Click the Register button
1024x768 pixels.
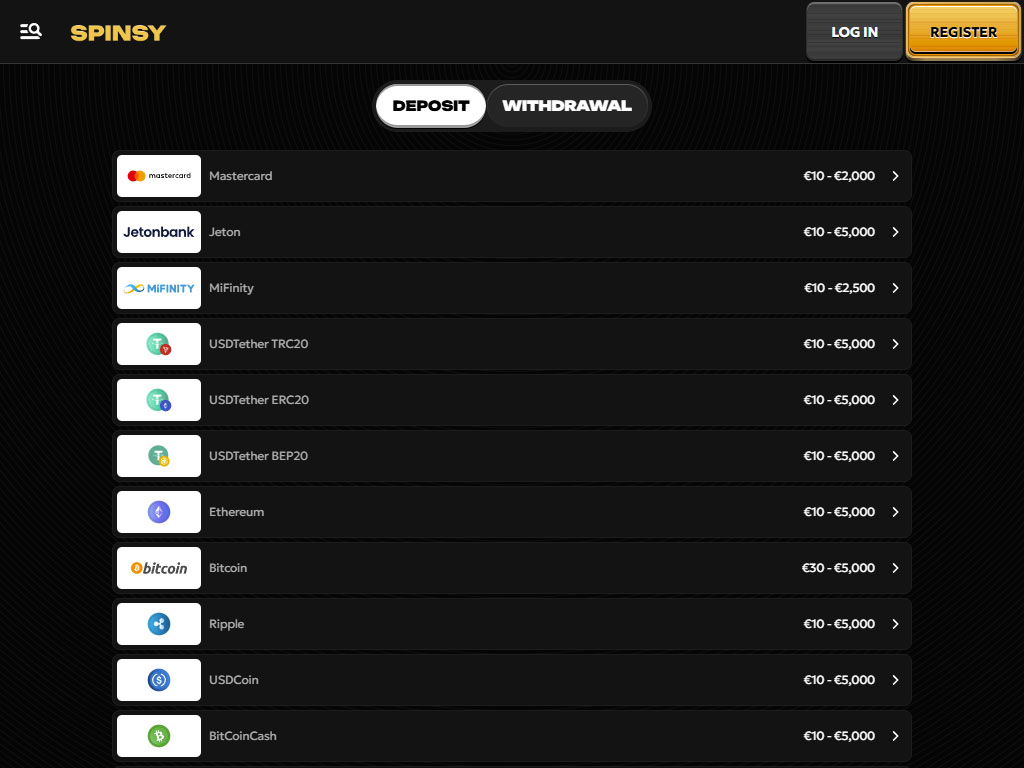[963, 32]
